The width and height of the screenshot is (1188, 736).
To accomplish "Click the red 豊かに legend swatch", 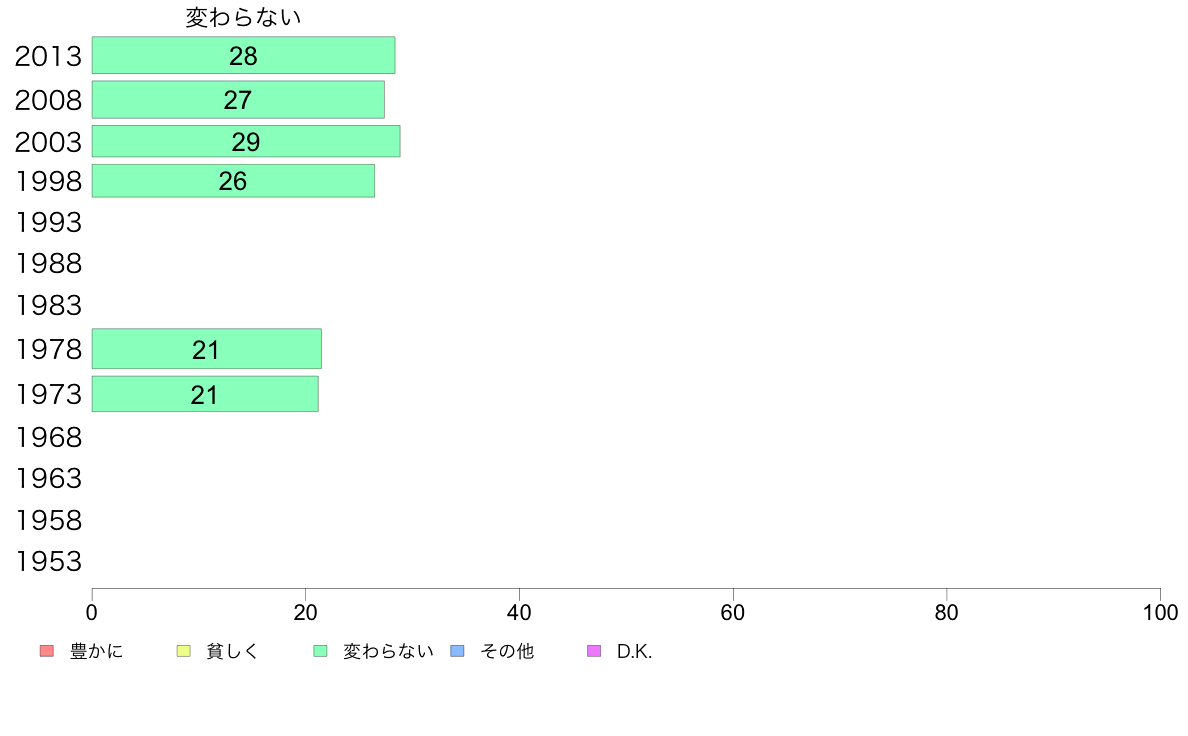I will pyautogui.click(x=47, y=651).
